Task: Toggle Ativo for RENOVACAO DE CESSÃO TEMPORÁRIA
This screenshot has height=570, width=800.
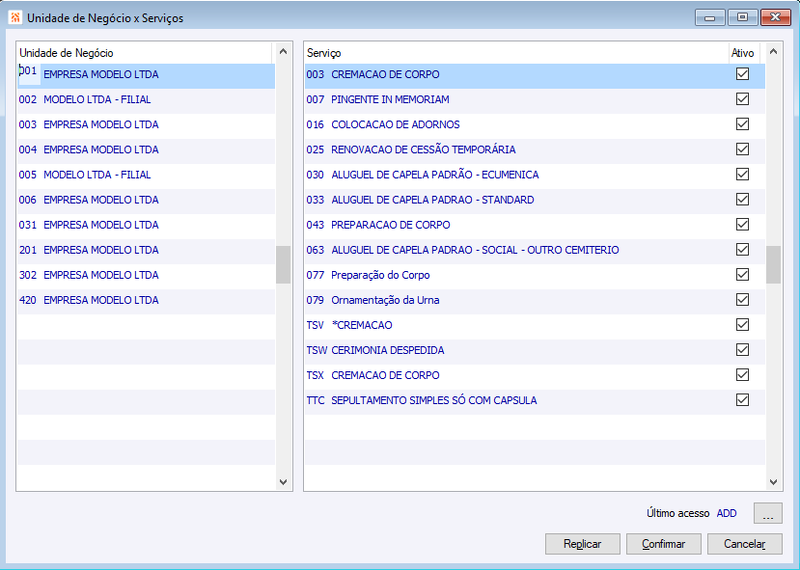Action: 742,149
